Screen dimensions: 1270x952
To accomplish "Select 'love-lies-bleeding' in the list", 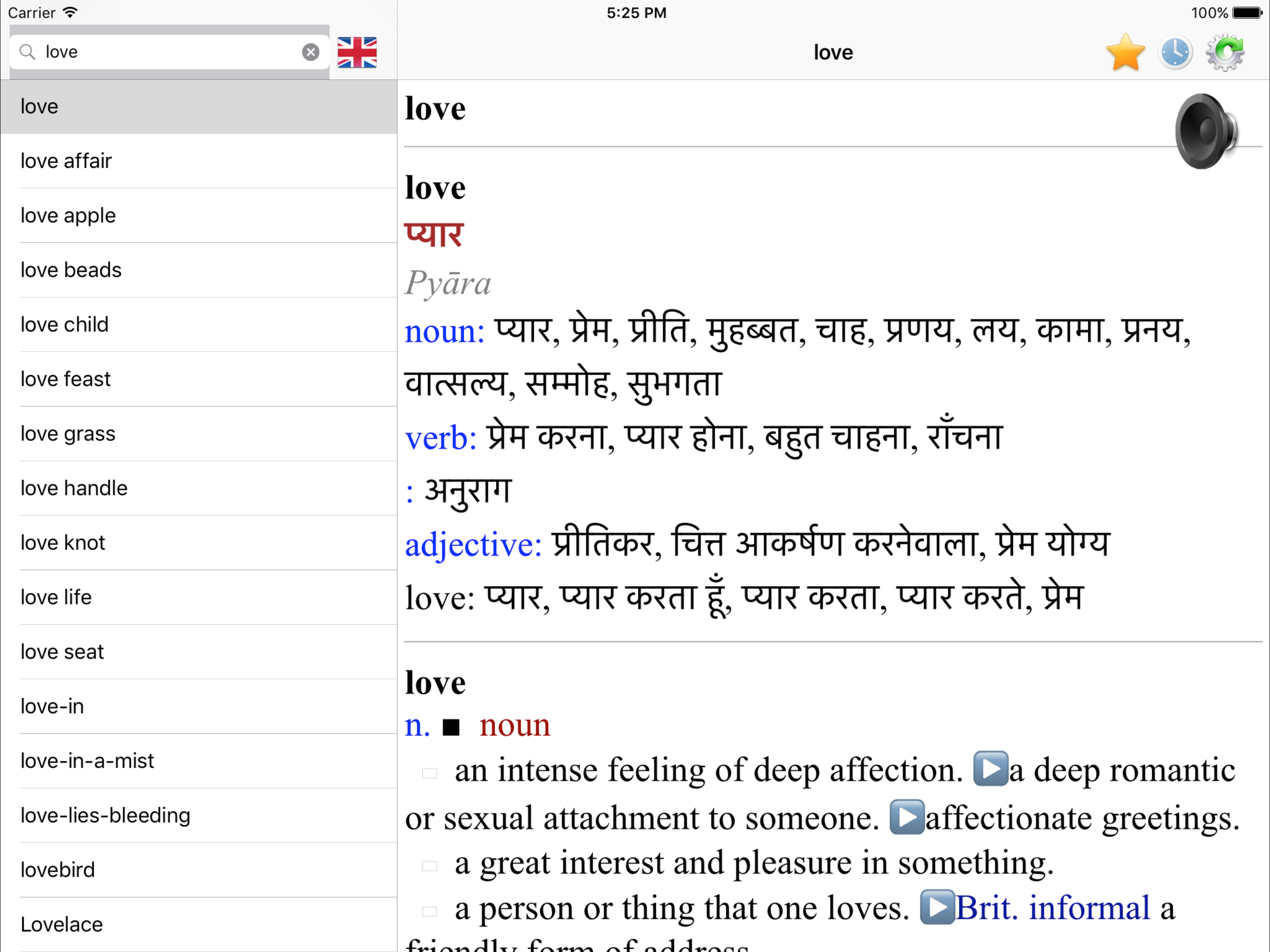I will [x=198, y=816].
